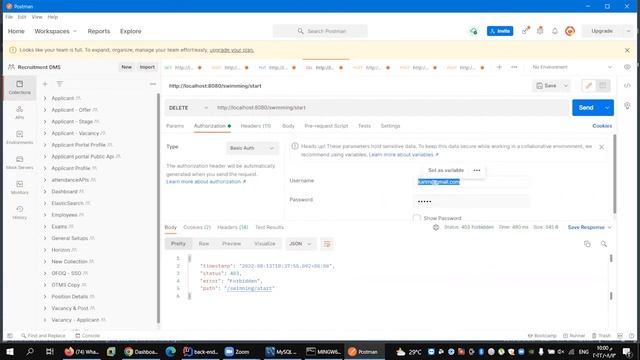
Task: Open the DELETE method dropdown
Action: 188,108
